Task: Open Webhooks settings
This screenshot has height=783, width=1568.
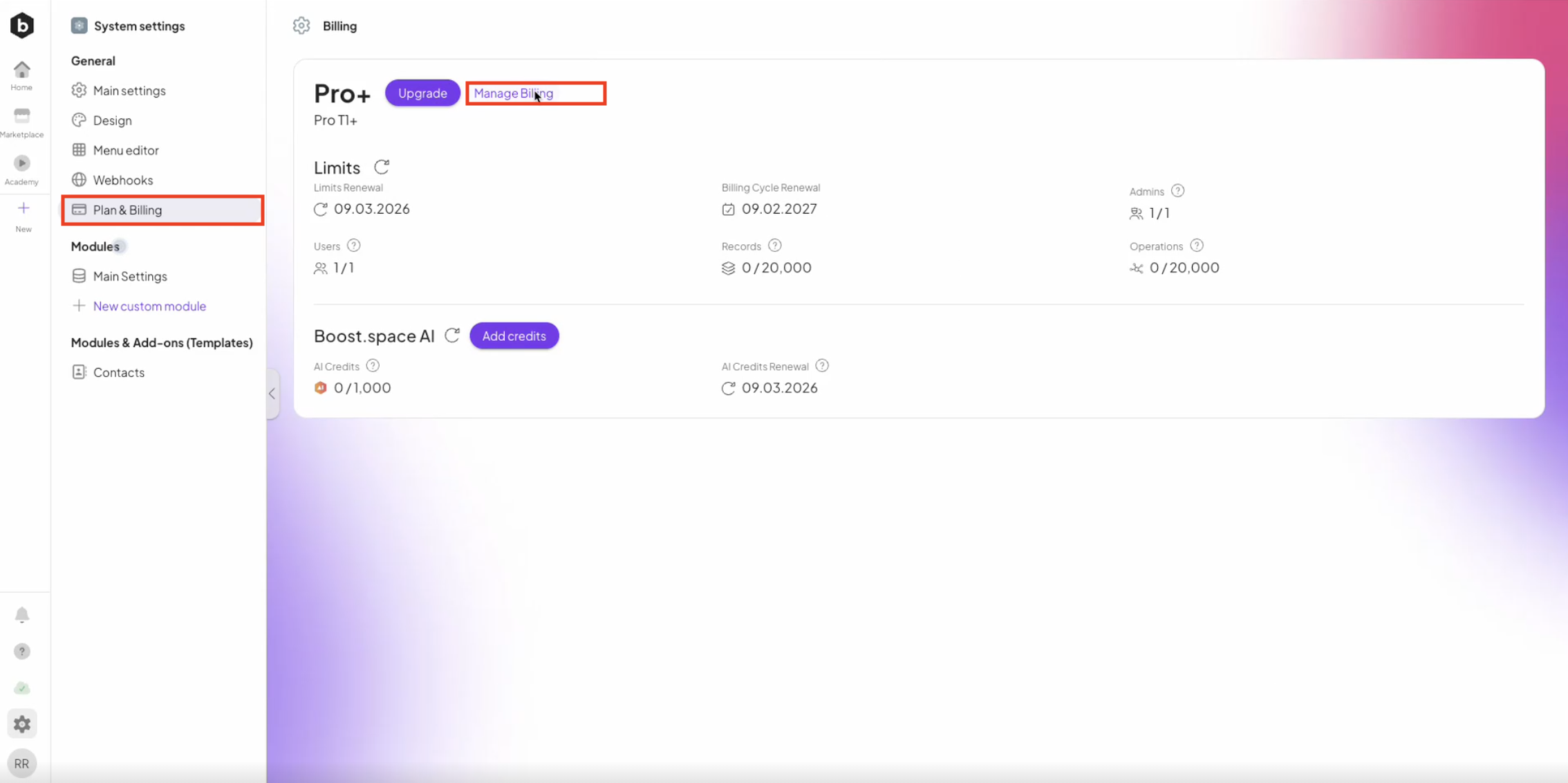Action: 123,180
